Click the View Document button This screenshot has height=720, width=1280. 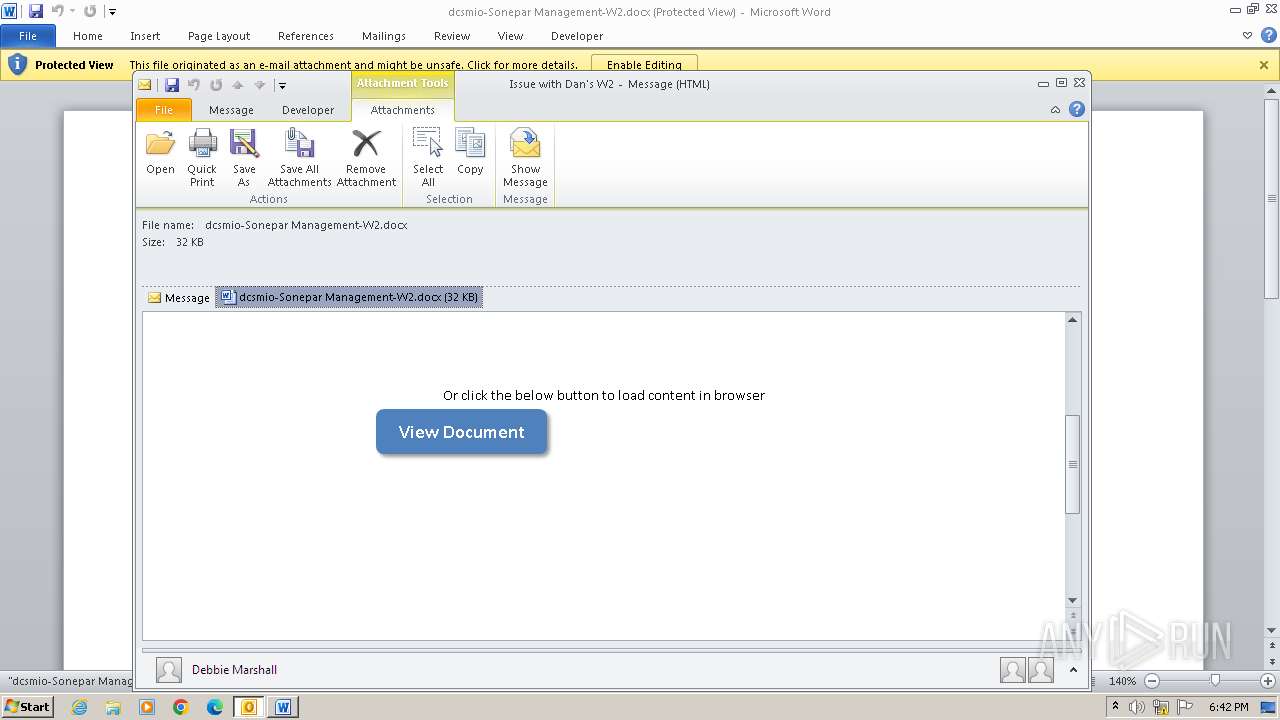pos(462,432)
